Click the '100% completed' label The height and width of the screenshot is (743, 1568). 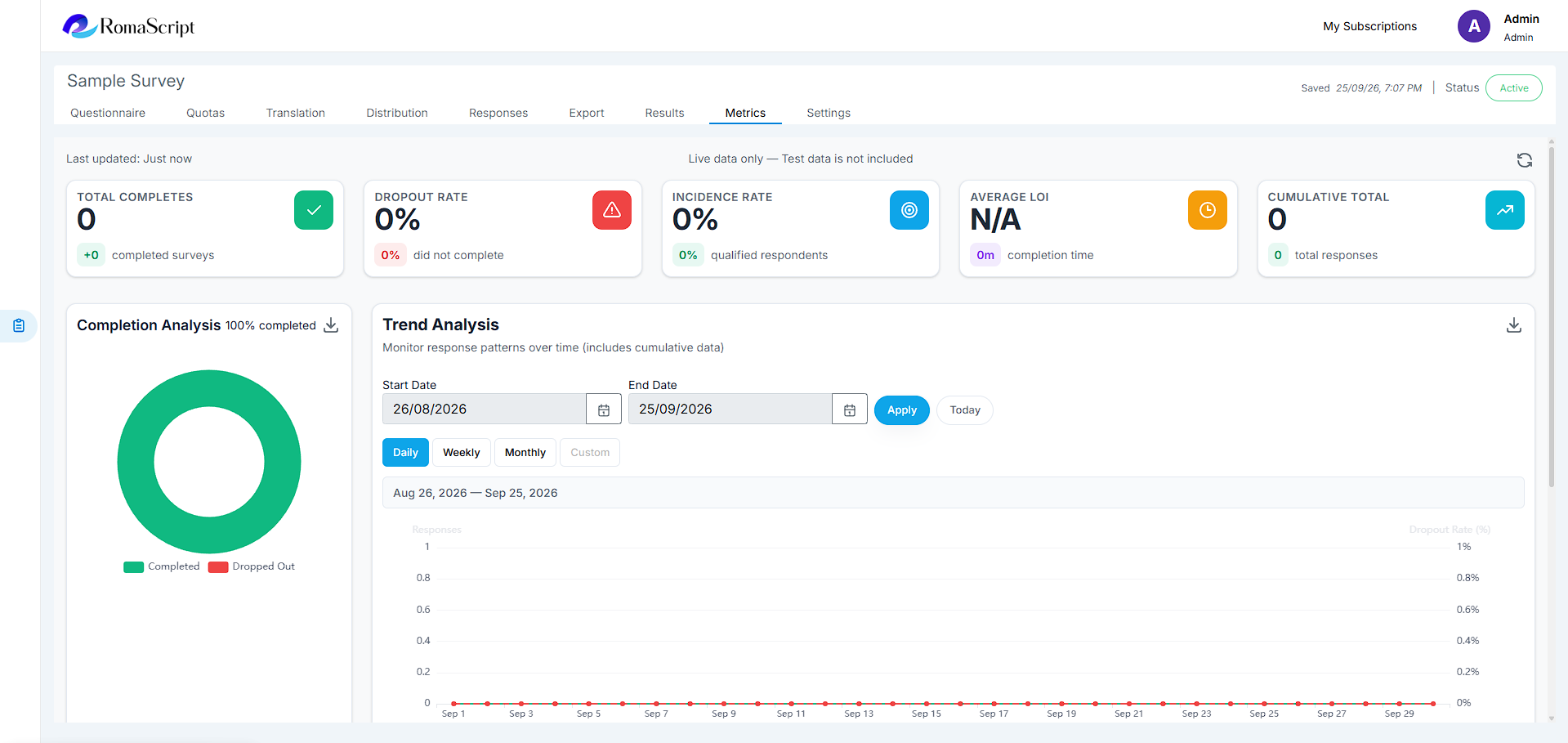270,325
